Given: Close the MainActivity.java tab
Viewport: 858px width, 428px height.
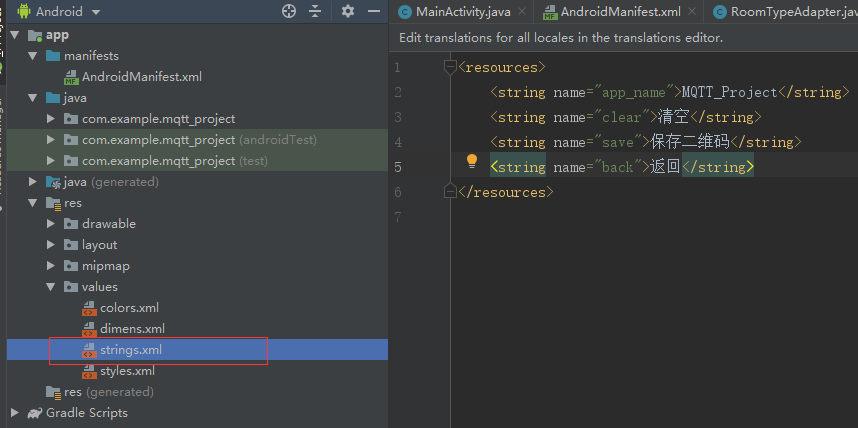Looking at the screenshot, I should pyautogui.click(x=521, y=11).
